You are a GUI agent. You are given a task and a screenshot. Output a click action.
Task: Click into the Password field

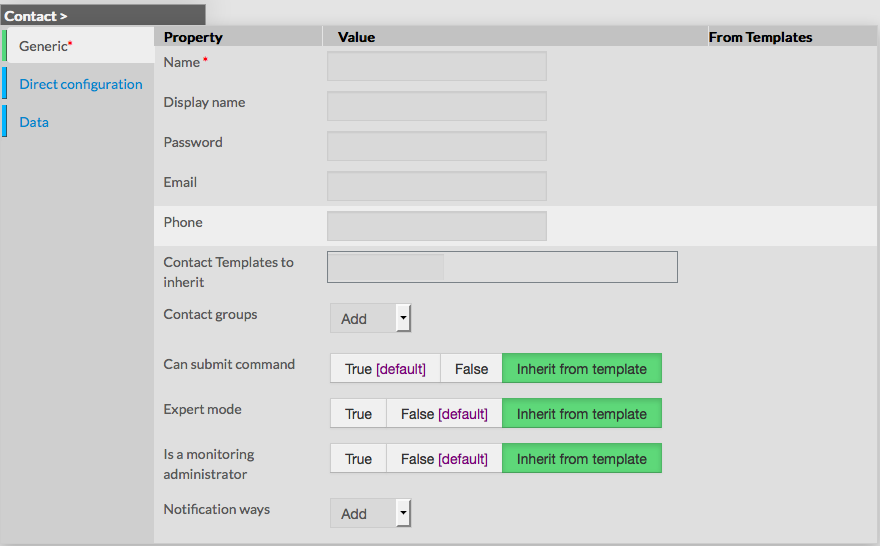coord(436,146)
